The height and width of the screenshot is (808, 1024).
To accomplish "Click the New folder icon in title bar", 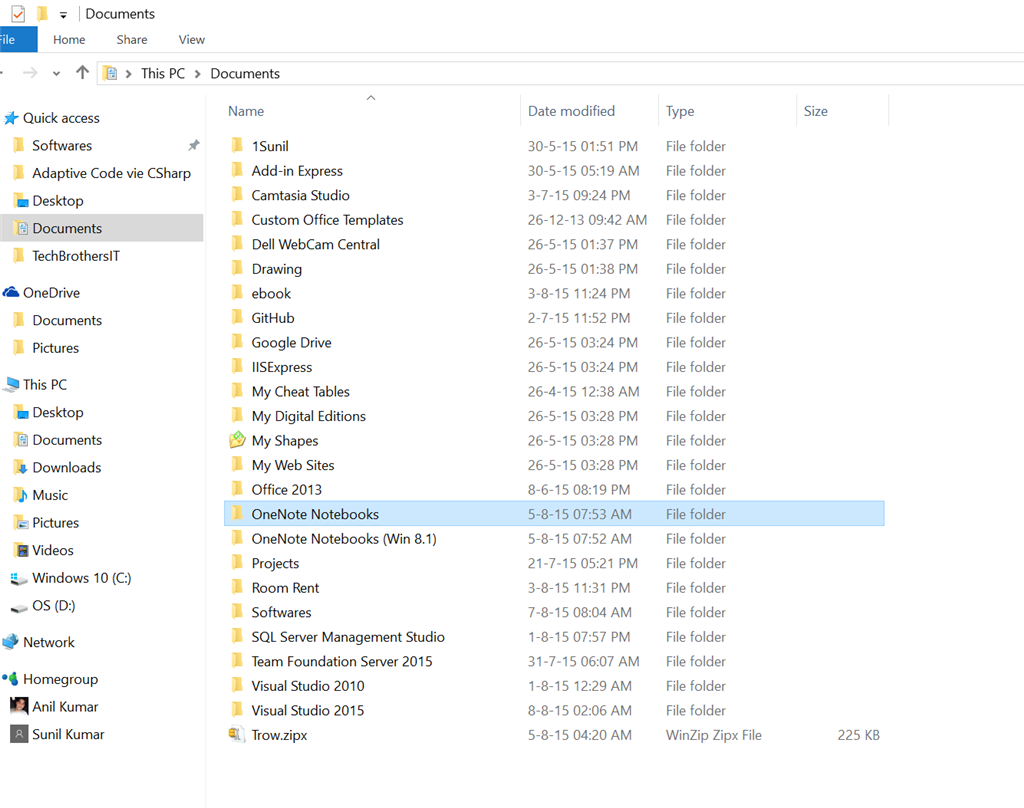I will [x=42, y=13].
